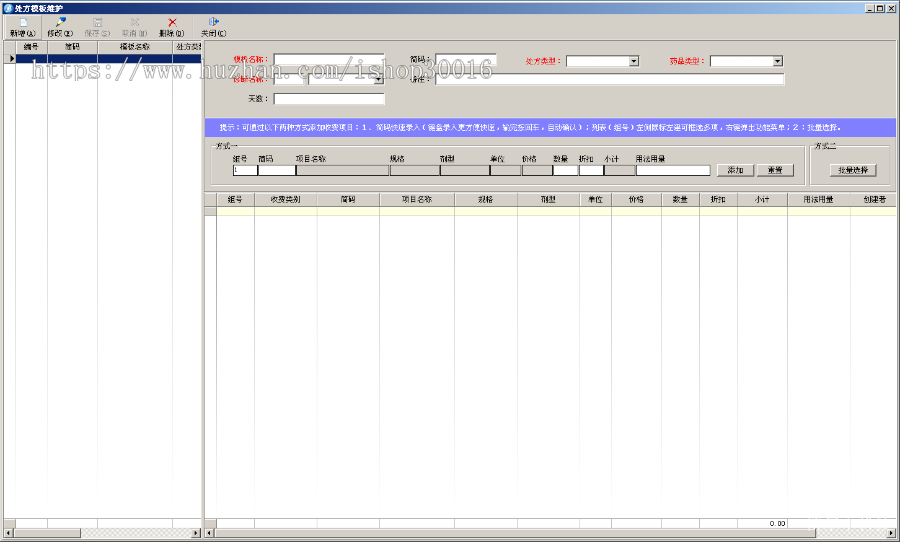Click the top form 简码 input field
The height and width of the screenshot is (542, 900).
click(465, 60)
